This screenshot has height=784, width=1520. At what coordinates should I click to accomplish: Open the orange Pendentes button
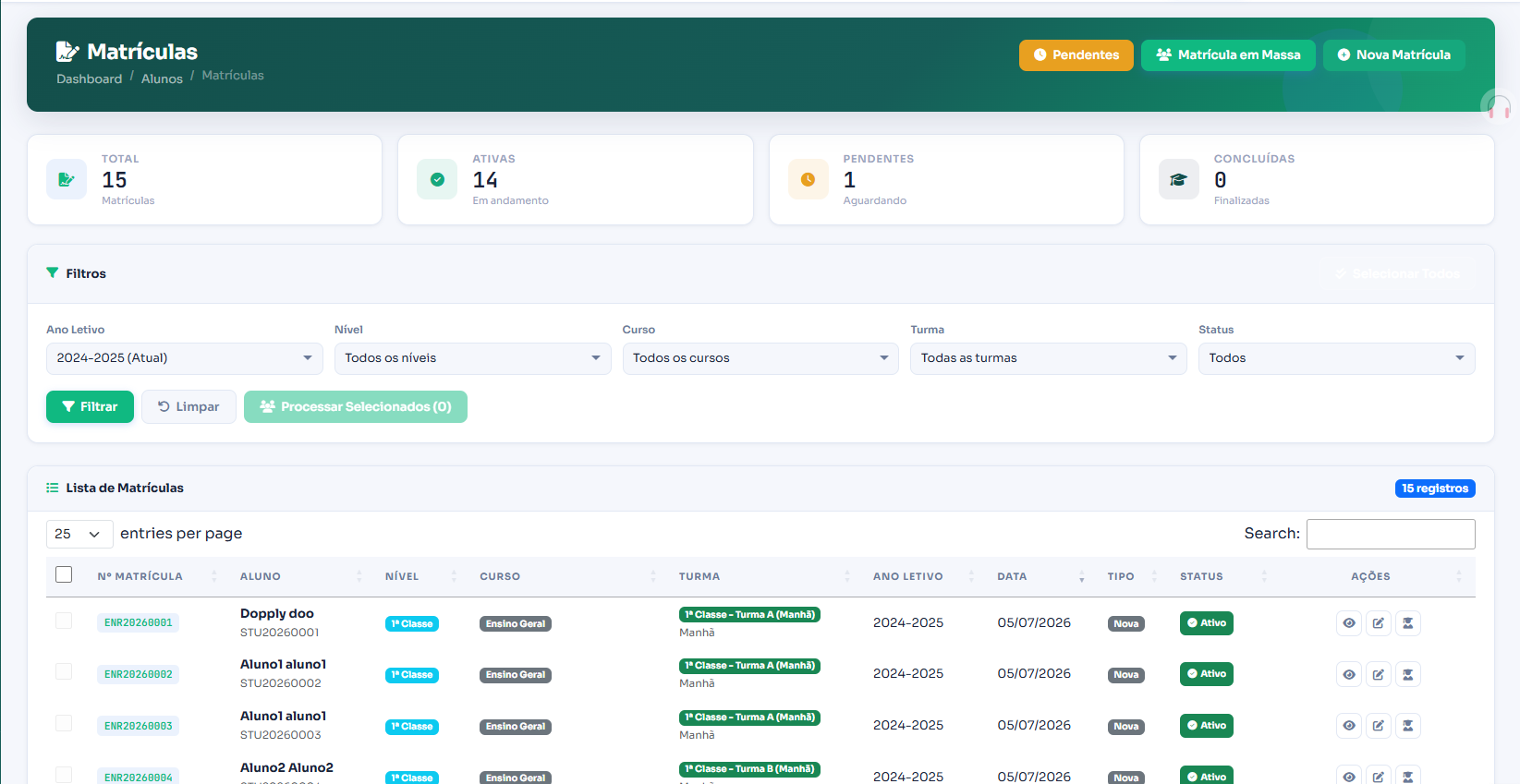[x=1076, y=55]
